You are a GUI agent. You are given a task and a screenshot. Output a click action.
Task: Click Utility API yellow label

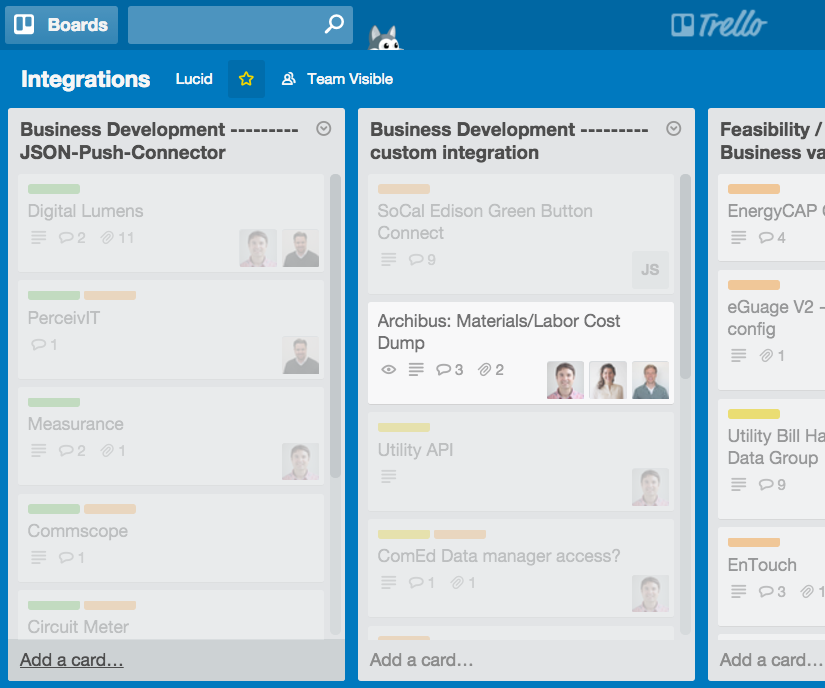pos(404,428)
